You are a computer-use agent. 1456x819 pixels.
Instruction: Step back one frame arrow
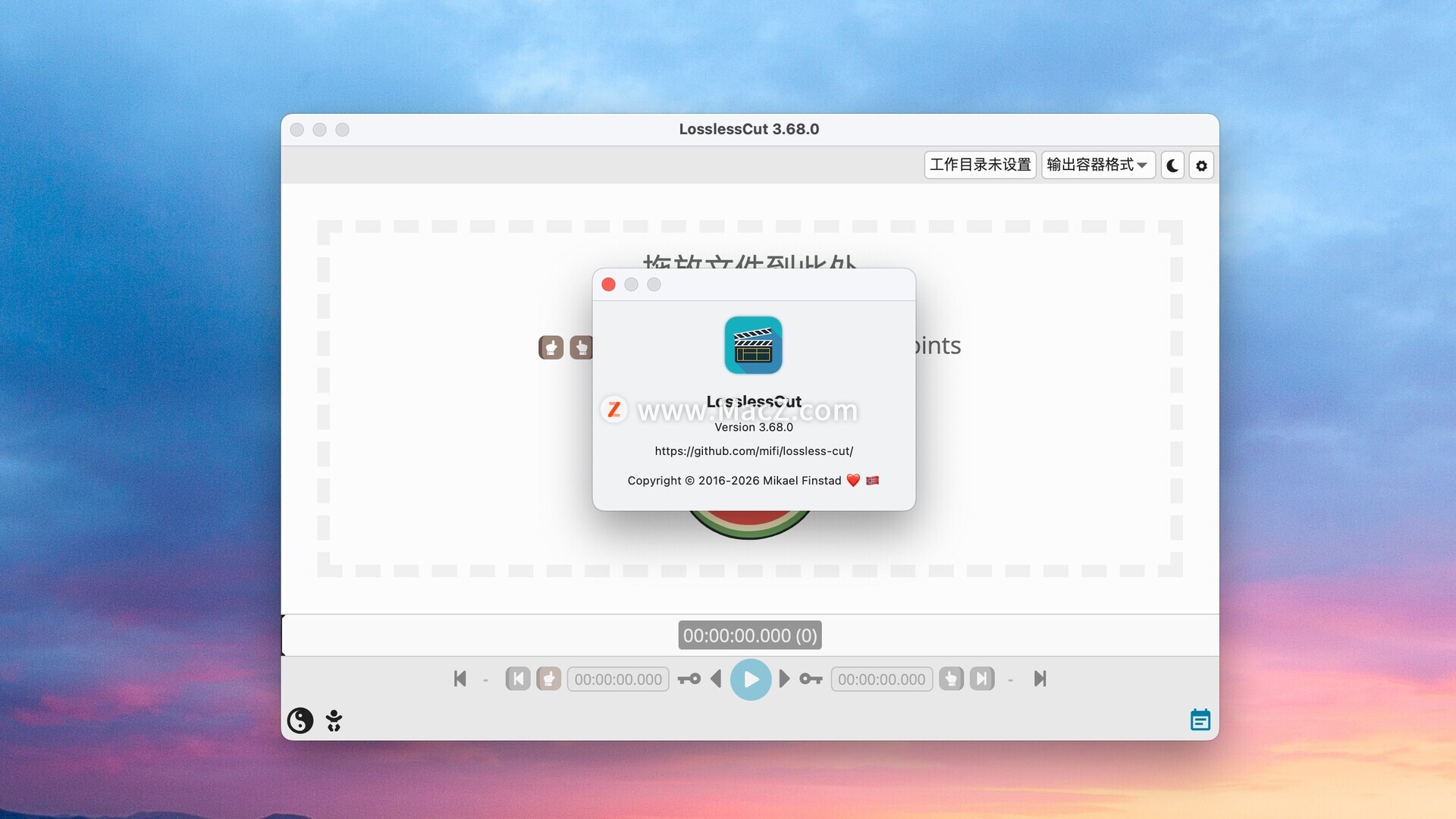tap(716, 679)
